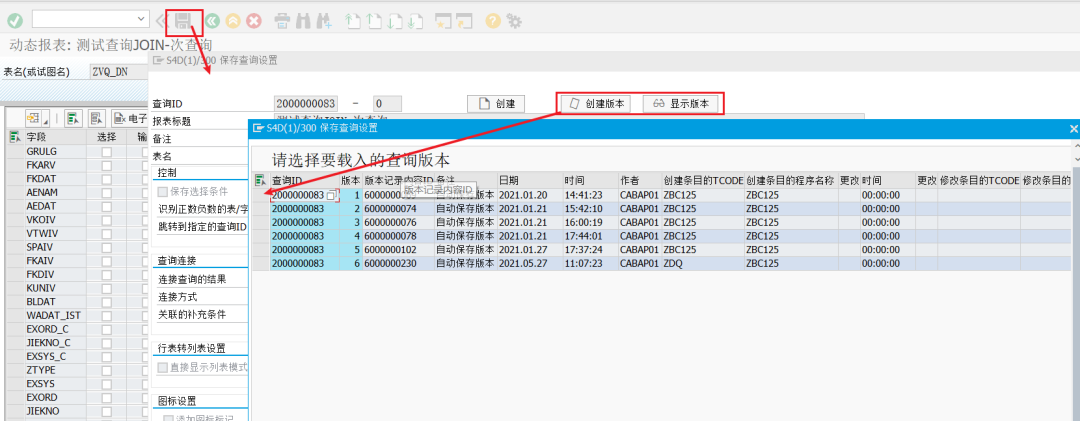The height and width of the screenshot is (421, 1080).
Task: Click the 创建版本 button
Action: [596, 104]
